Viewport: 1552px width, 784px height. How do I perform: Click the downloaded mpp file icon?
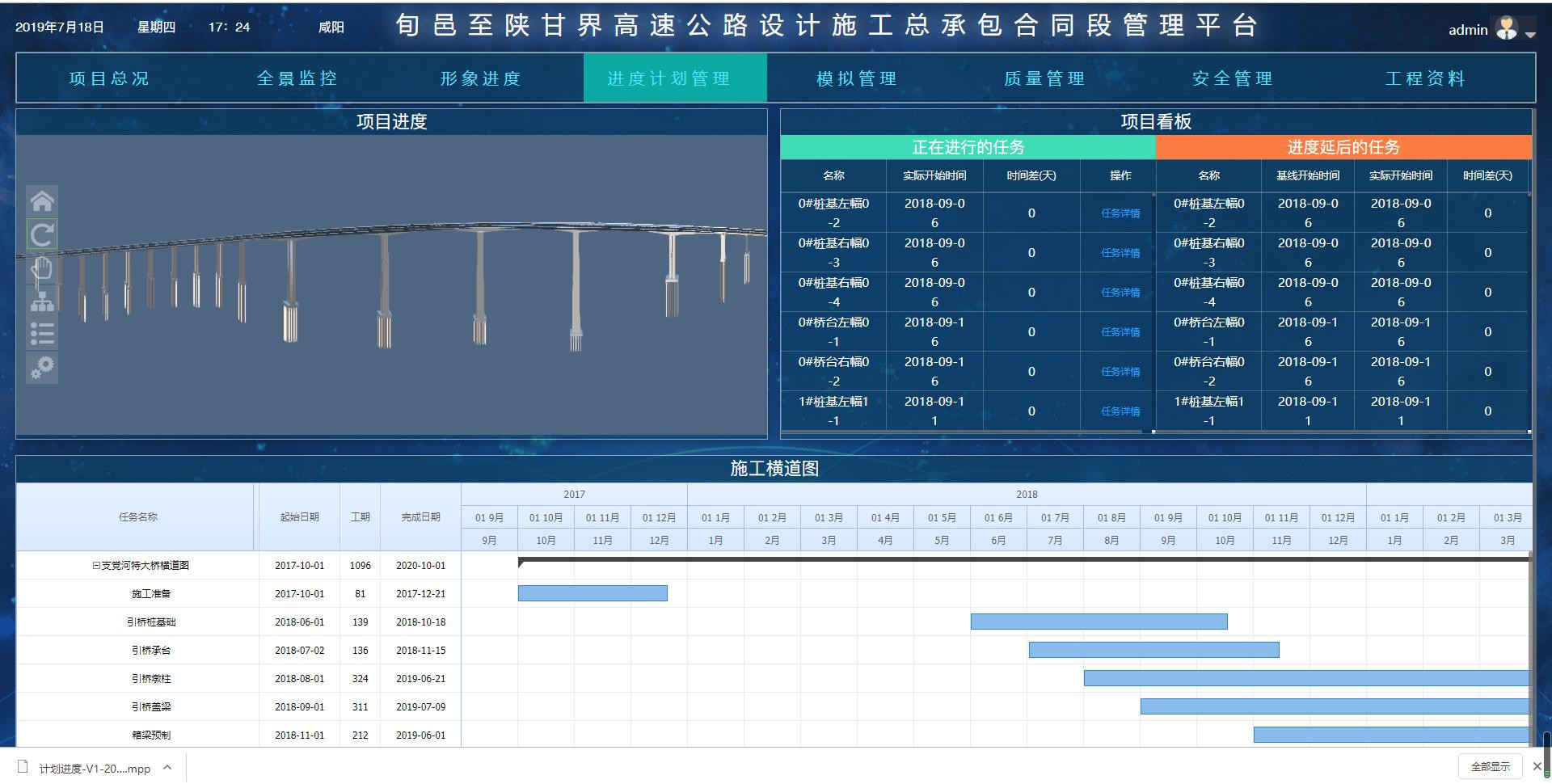click(24, 766)
